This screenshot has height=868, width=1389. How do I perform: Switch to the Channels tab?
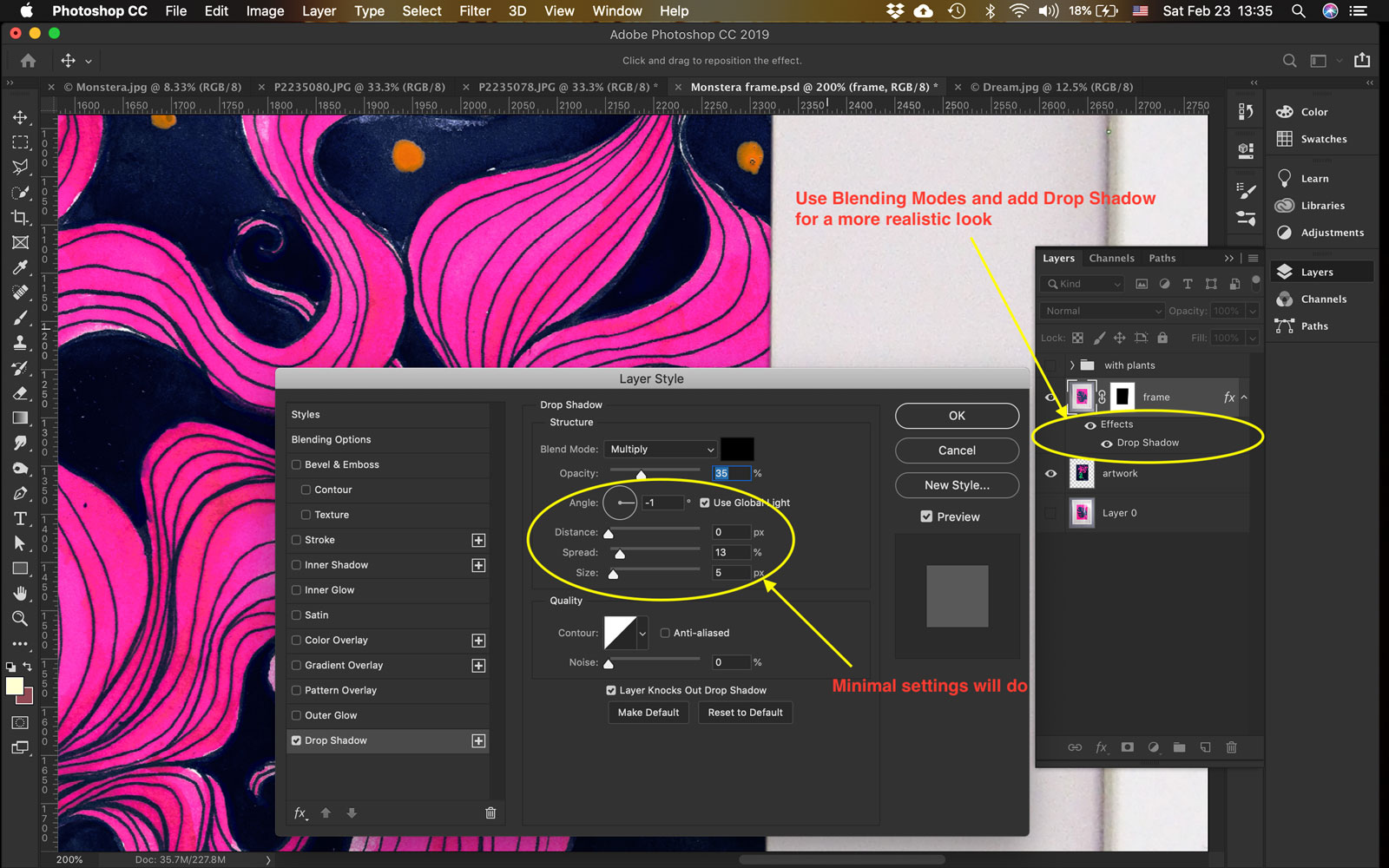[1111, 258]
